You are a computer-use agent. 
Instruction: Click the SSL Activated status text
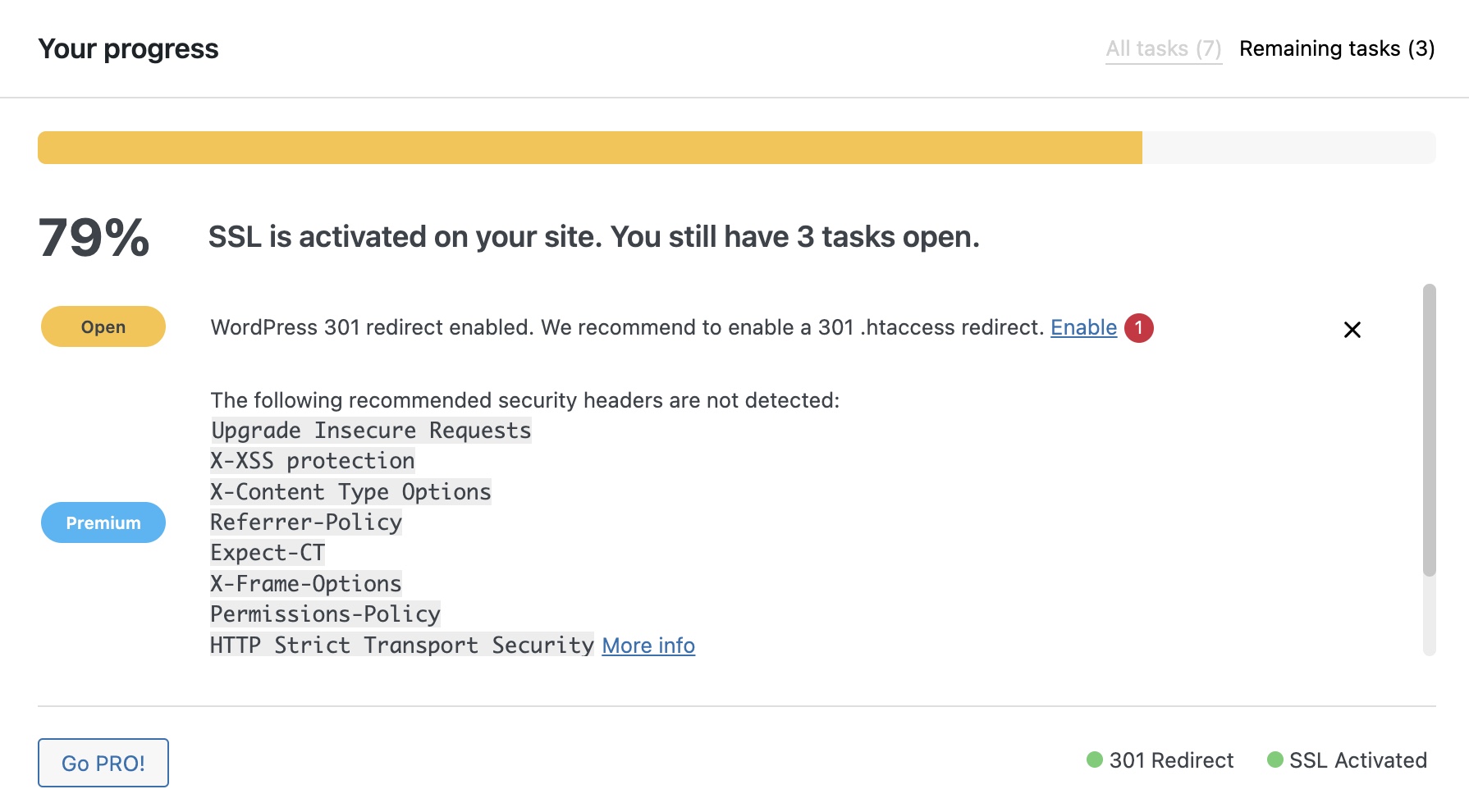(x=1358, y=760)
